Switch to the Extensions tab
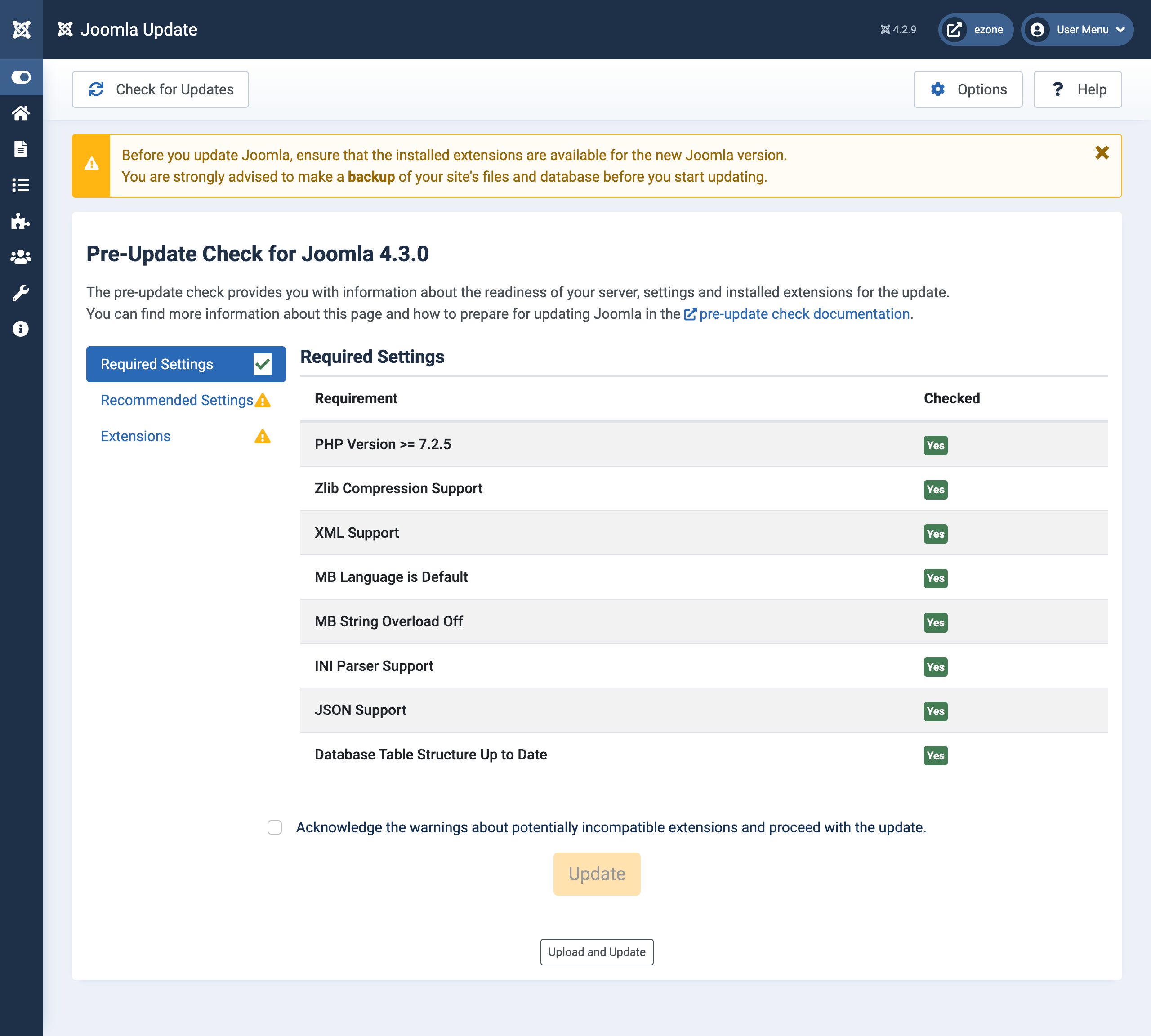1151x1036 pixels. (135, 436)
